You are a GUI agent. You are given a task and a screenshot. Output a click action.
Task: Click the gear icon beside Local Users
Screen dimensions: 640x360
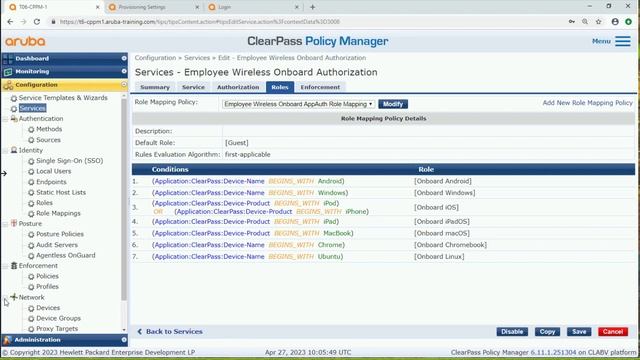pos(31,172)
